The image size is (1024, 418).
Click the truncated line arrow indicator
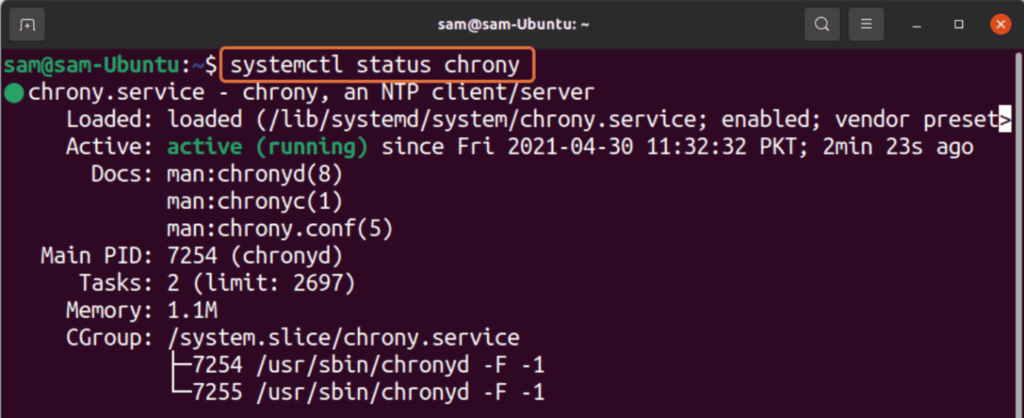pos(1005,120)
